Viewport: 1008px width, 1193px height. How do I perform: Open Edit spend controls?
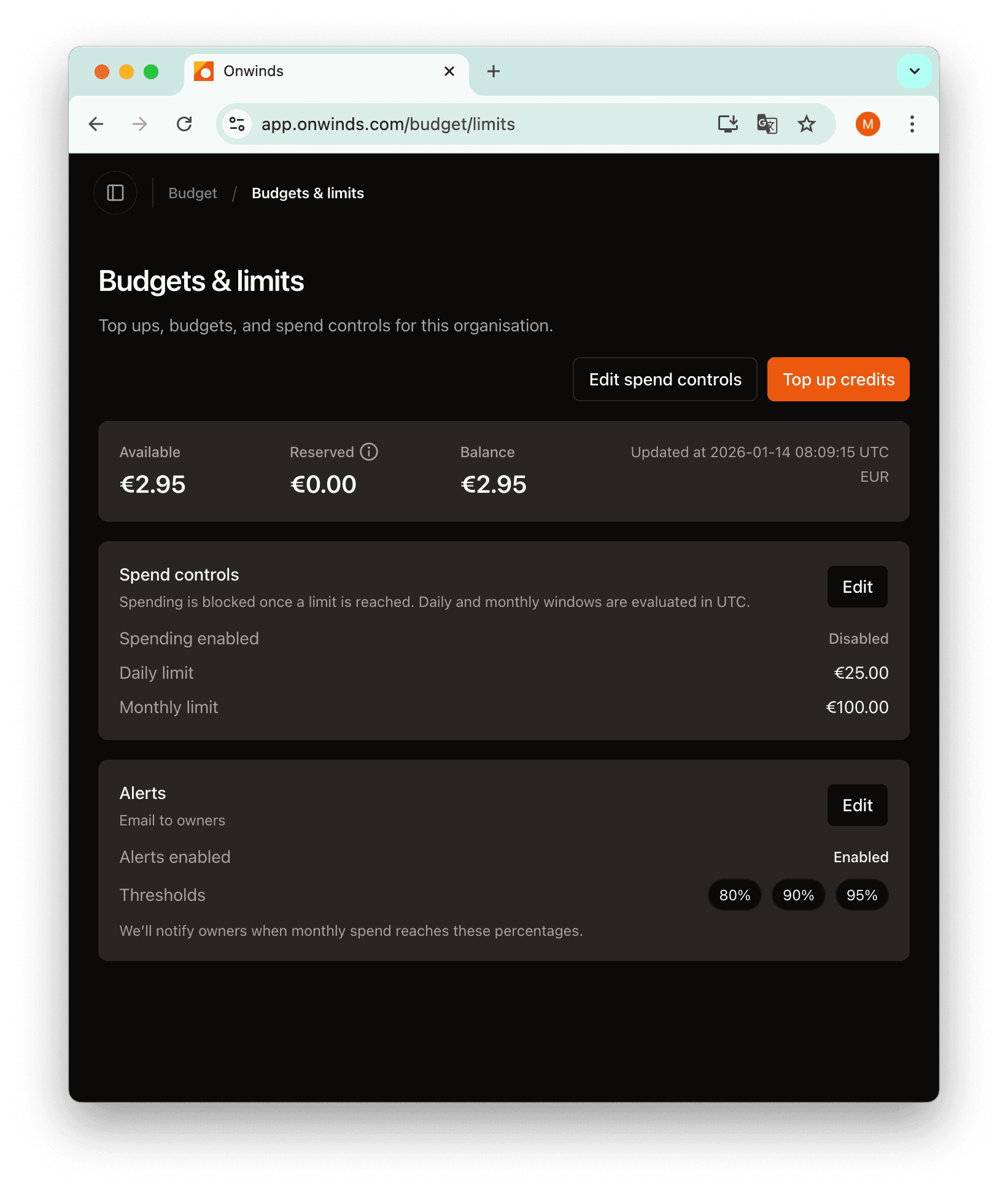click(x=664, y=379)
